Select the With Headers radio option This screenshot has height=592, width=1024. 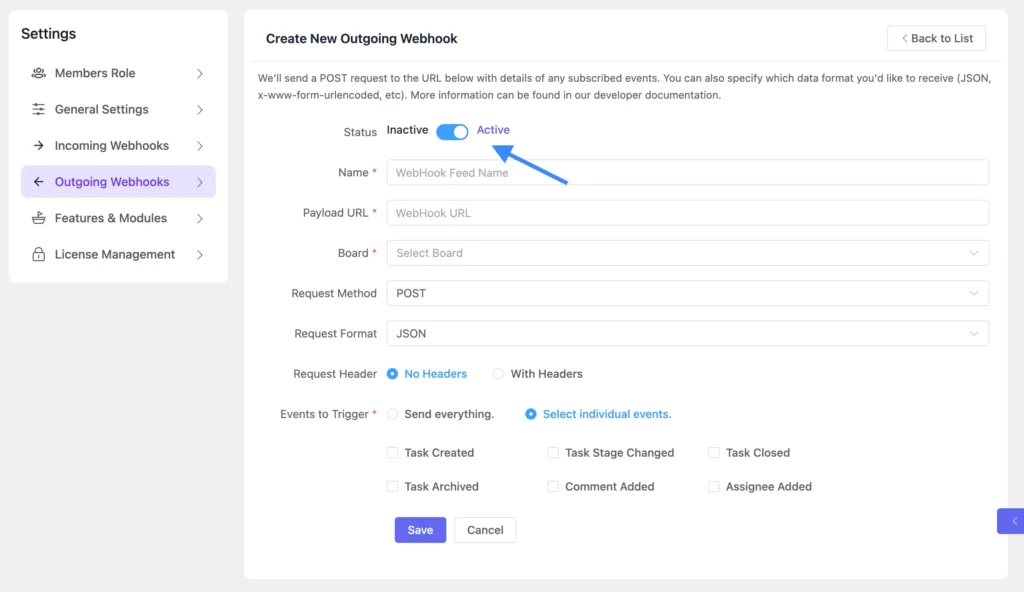tap(498, 374)
